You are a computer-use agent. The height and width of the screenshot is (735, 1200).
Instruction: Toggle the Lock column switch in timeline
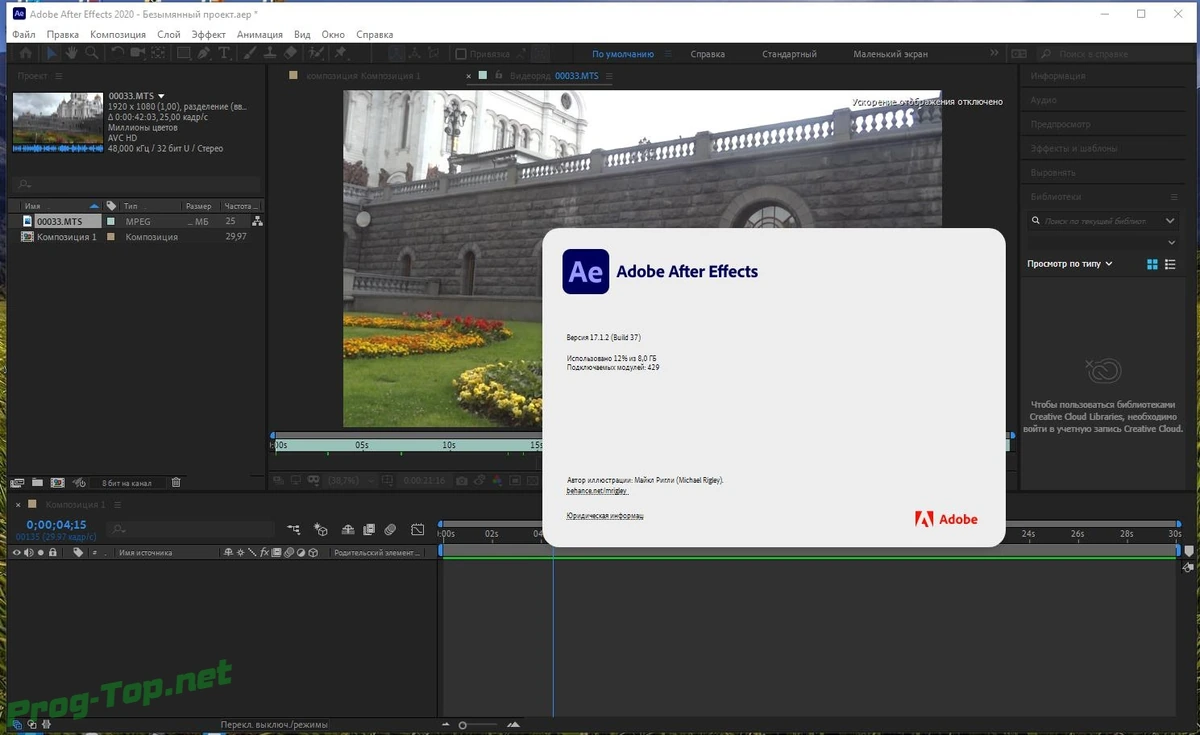pos(52,552)
